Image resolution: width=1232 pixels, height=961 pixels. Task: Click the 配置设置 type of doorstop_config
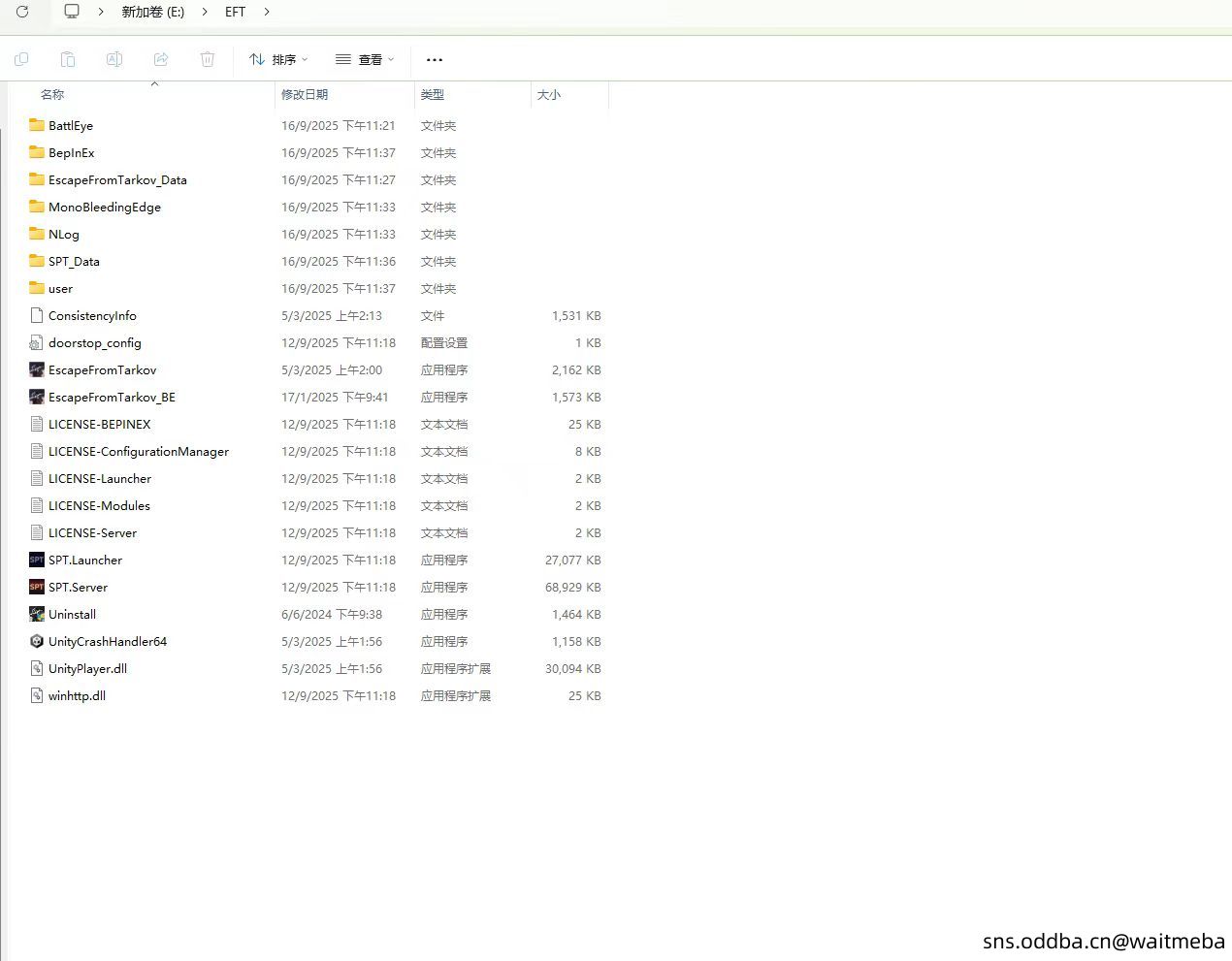444,342
